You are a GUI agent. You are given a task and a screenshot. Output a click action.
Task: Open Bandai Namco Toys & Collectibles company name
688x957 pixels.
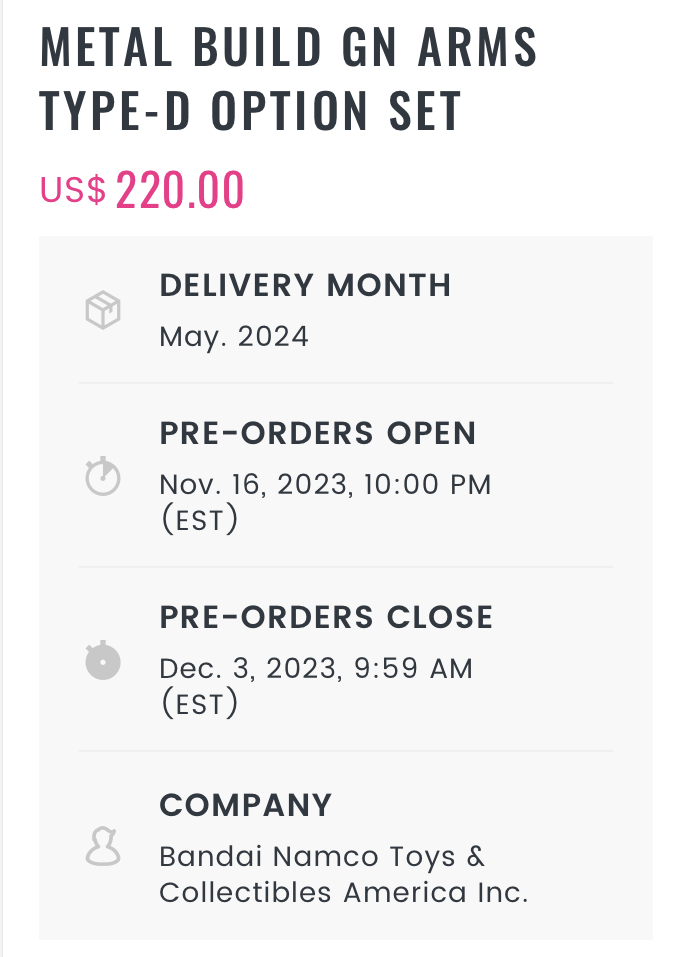coord(343,875)
